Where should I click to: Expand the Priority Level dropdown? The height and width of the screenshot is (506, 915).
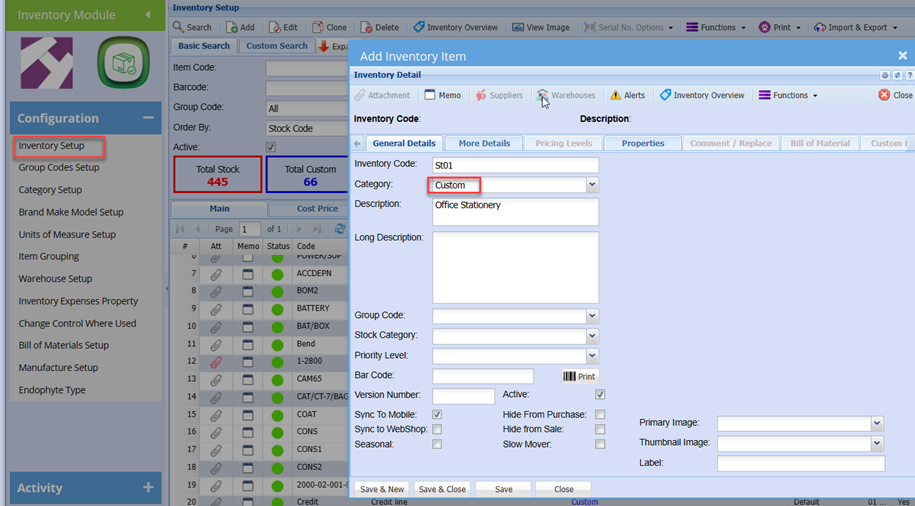point(592,356)
